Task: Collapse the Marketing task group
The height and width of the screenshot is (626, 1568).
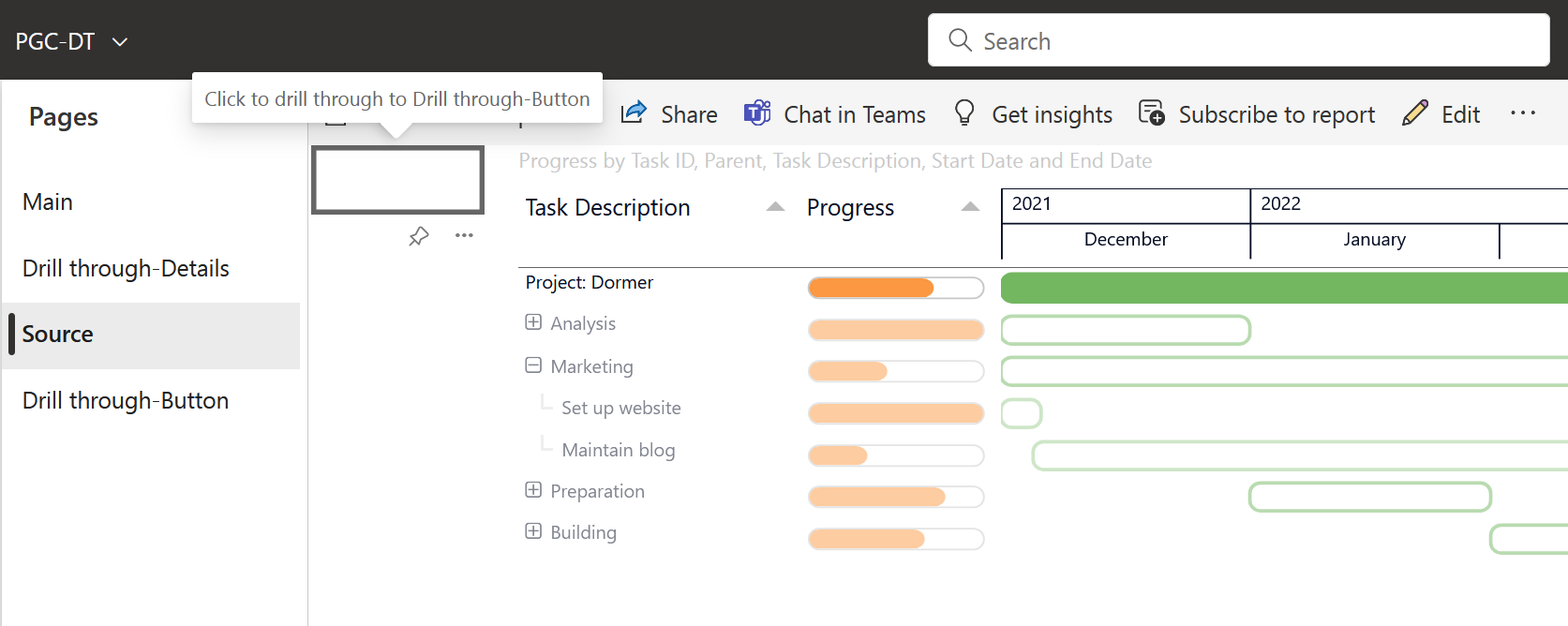Action: 533,365
